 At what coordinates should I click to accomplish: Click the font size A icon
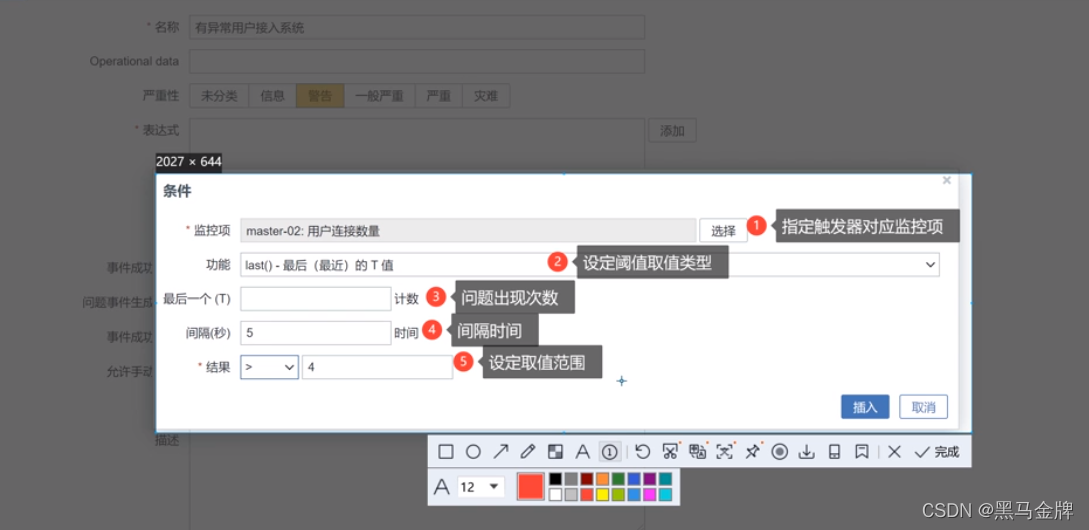click(x=442, y=487)
